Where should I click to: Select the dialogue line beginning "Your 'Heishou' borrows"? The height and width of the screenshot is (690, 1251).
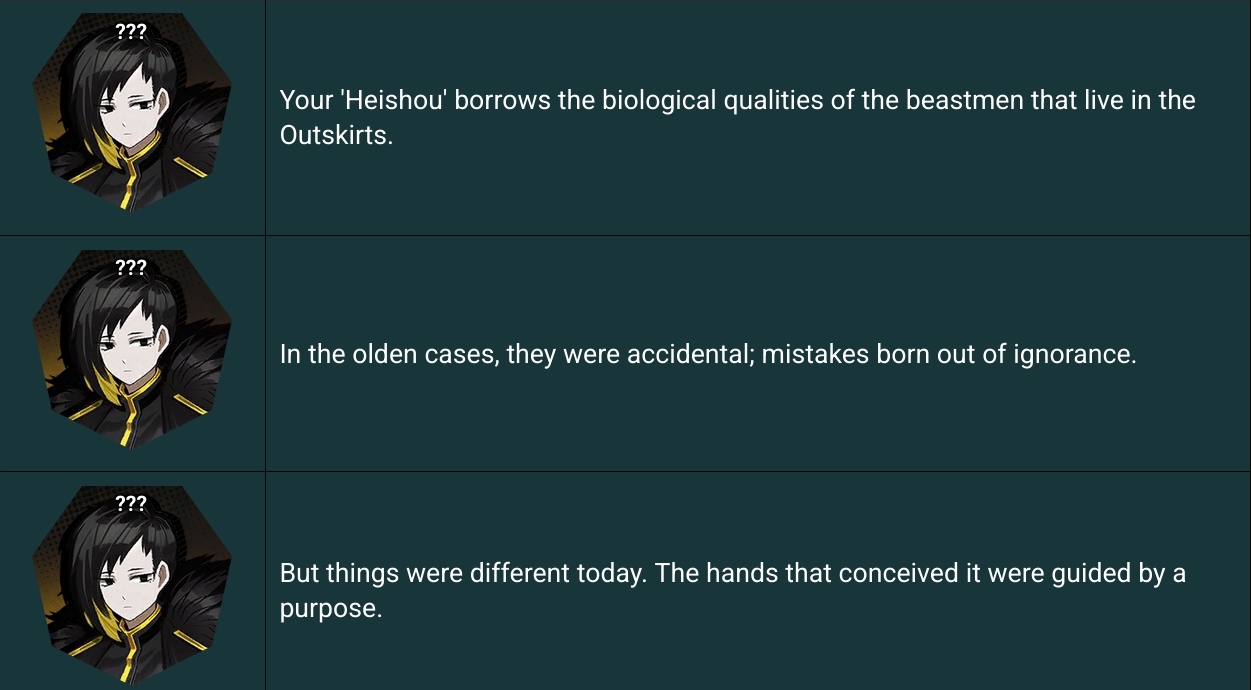coord(737,118)
